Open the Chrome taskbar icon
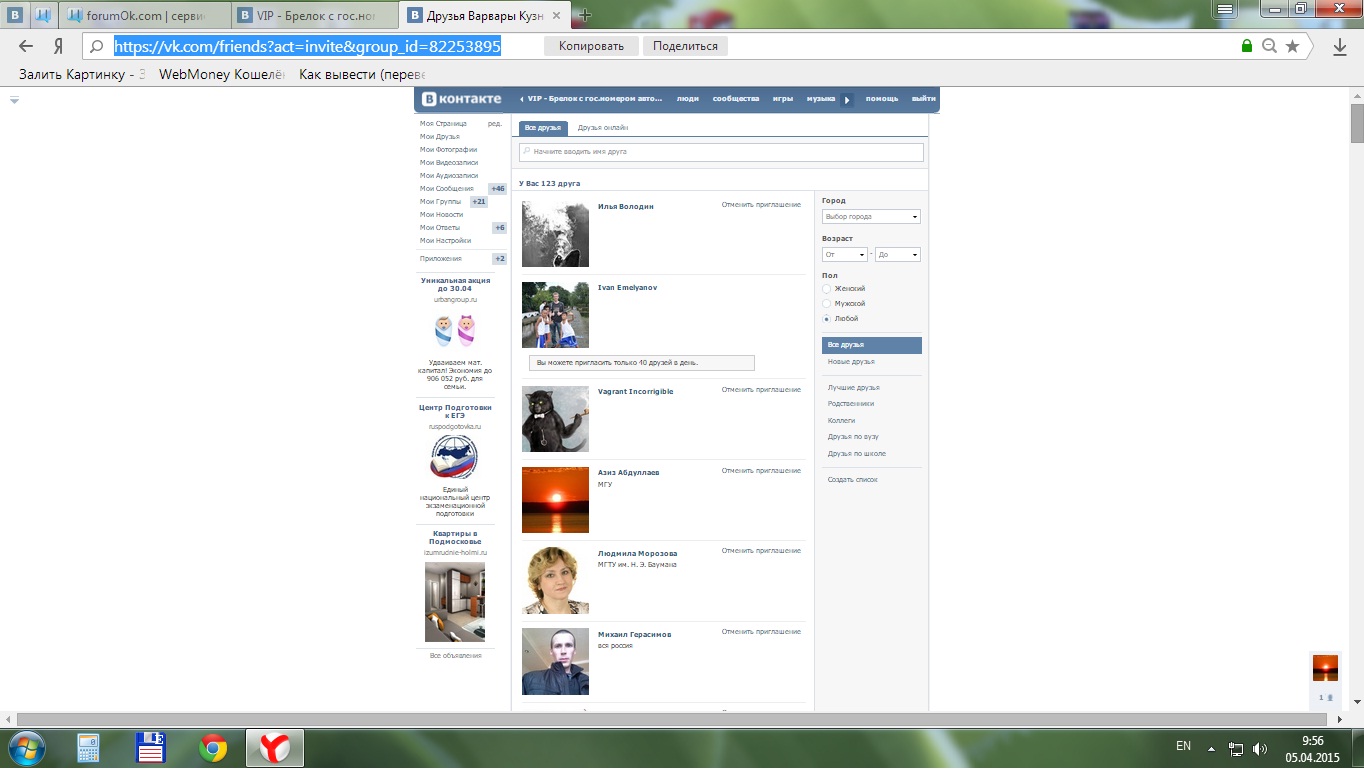 [212, 748]
